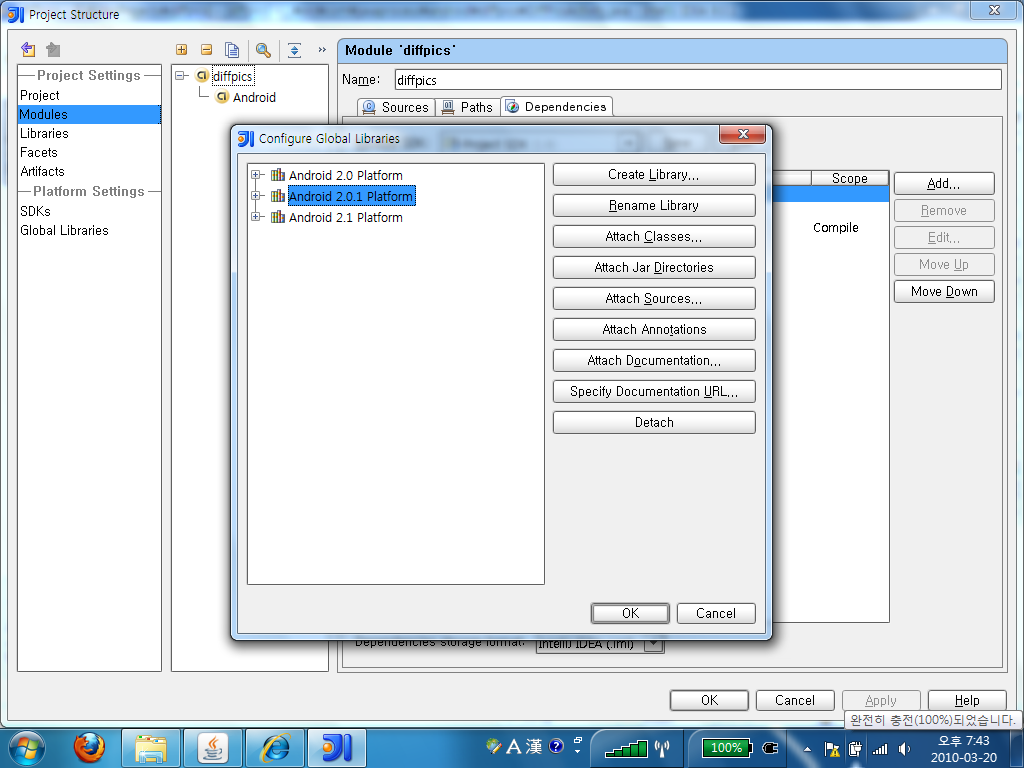
Task: Click the expand all icon in module toolbar
Action: tap(182, 50)
